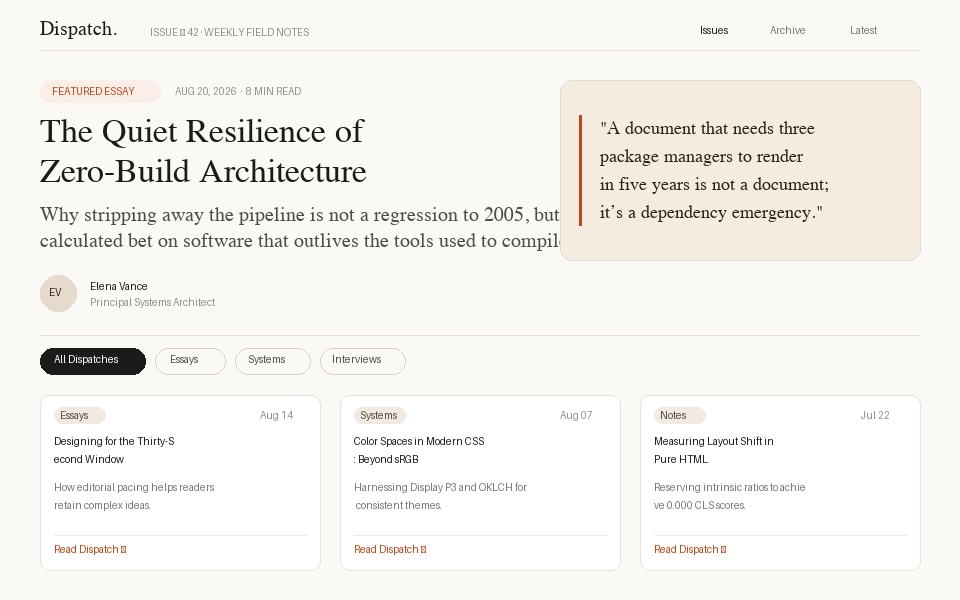Click the EV author avatar
The height and width of the screenshot is (600, 960).
pos(58,293)
